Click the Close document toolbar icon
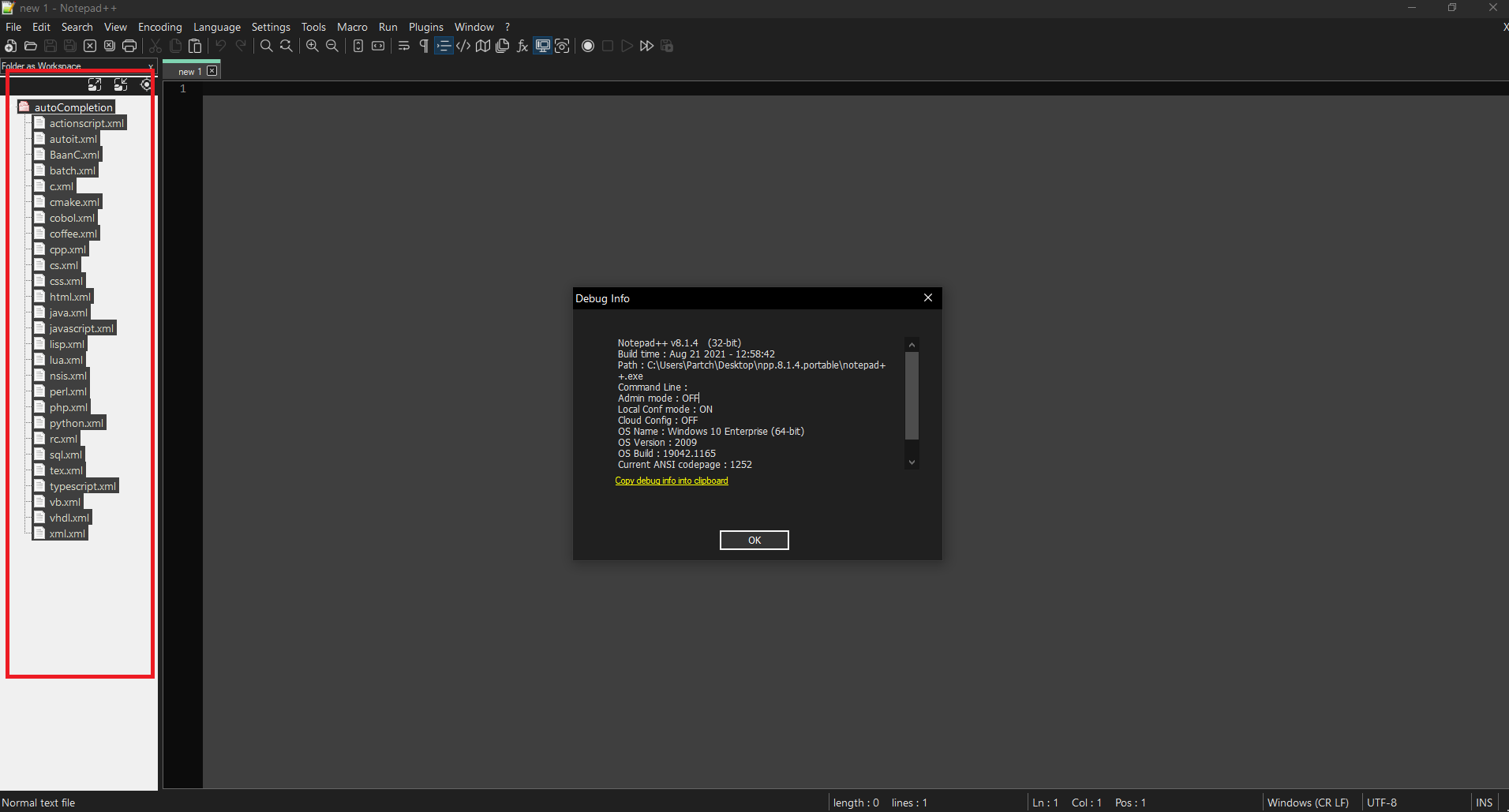Viewport: 1509px width, 812px height. 90,46
